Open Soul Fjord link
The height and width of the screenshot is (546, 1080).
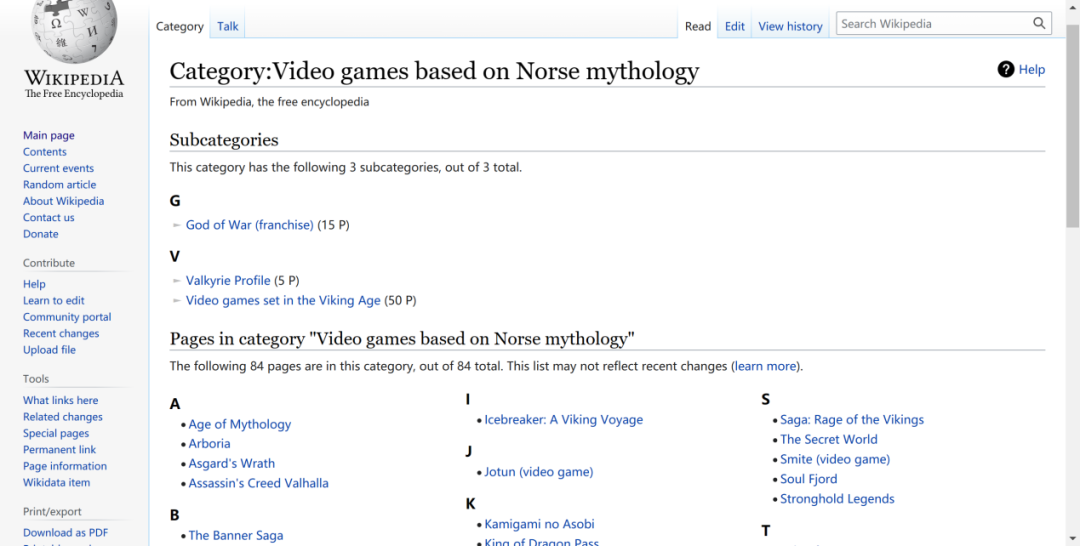pos(809,479)
